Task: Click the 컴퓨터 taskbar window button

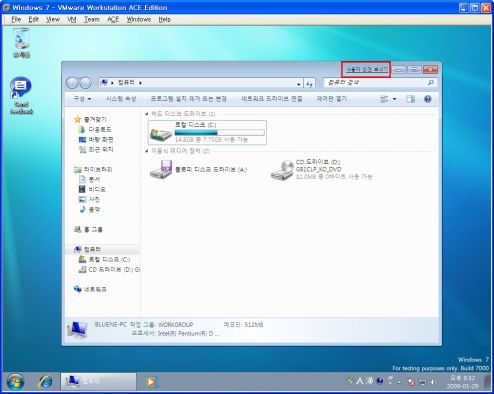Action: [98, 381]
